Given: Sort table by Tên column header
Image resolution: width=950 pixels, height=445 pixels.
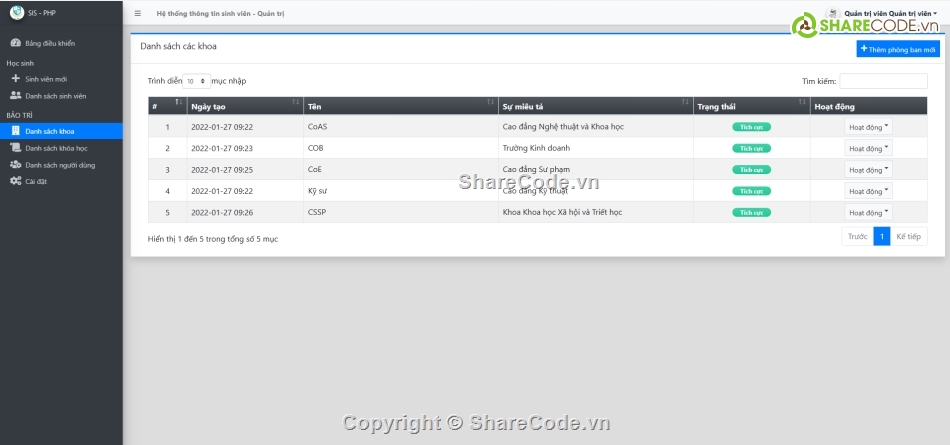Looking at the screenshot, I should [x=400, y=106].
